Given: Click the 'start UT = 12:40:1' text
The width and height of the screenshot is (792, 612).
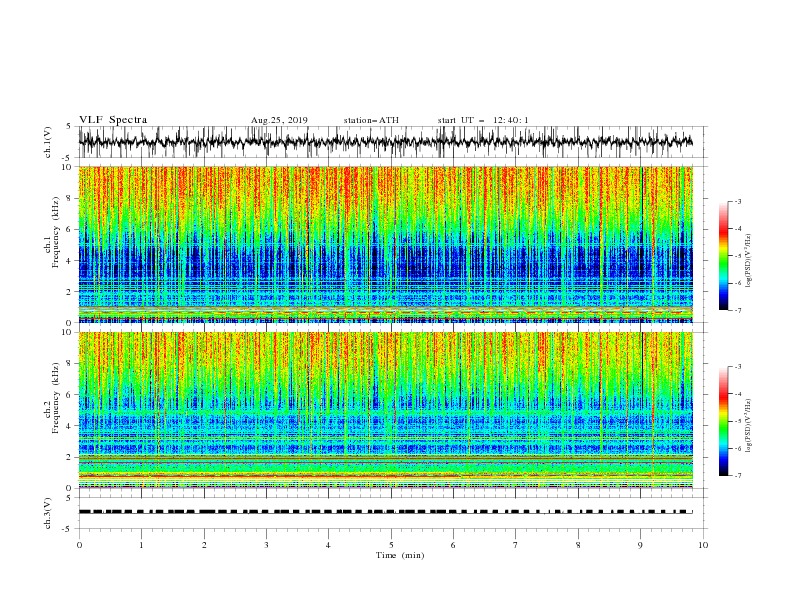Looking at the screenshot, I should (x=483, y=120).
